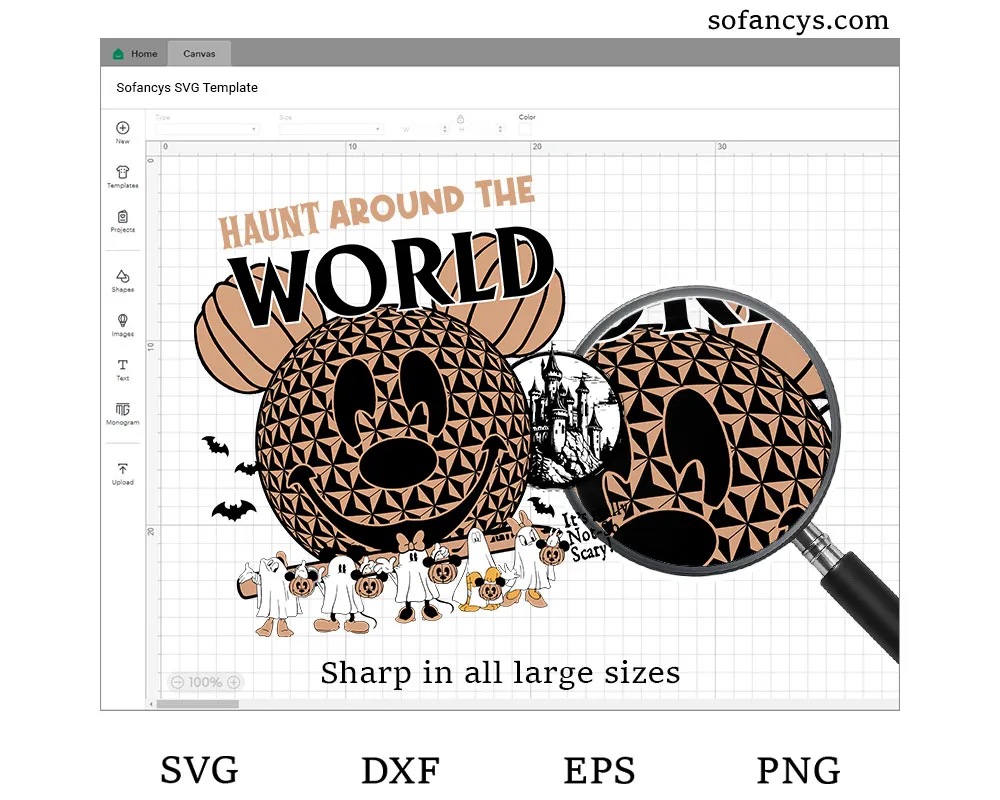Viewport: 1000px width, 800px height.
Task: Switch to the Home tab
Action: [135, 54]
